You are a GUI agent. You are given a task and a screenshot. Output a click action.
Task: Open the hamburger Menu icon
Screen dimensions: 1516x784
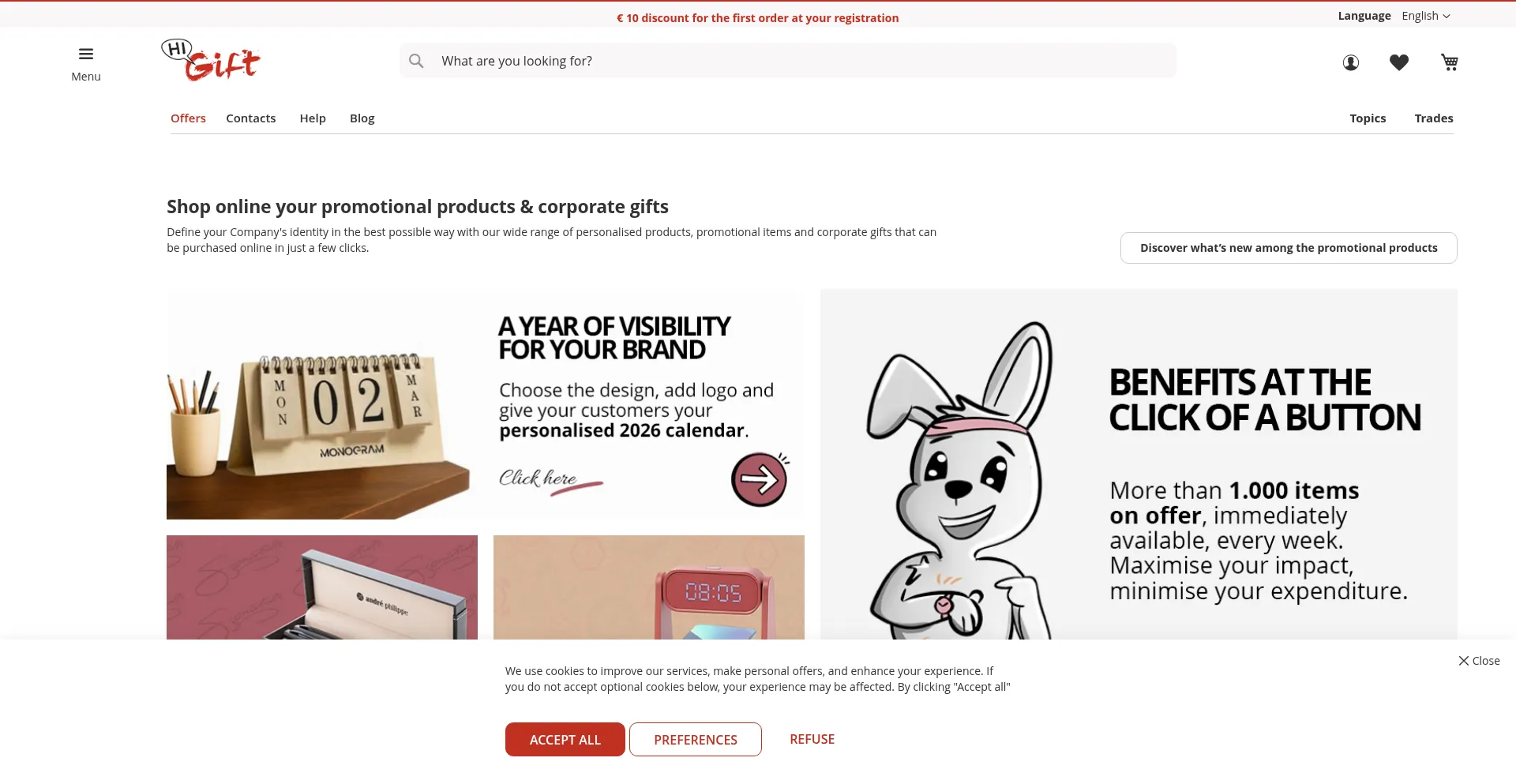click(86, 54)
